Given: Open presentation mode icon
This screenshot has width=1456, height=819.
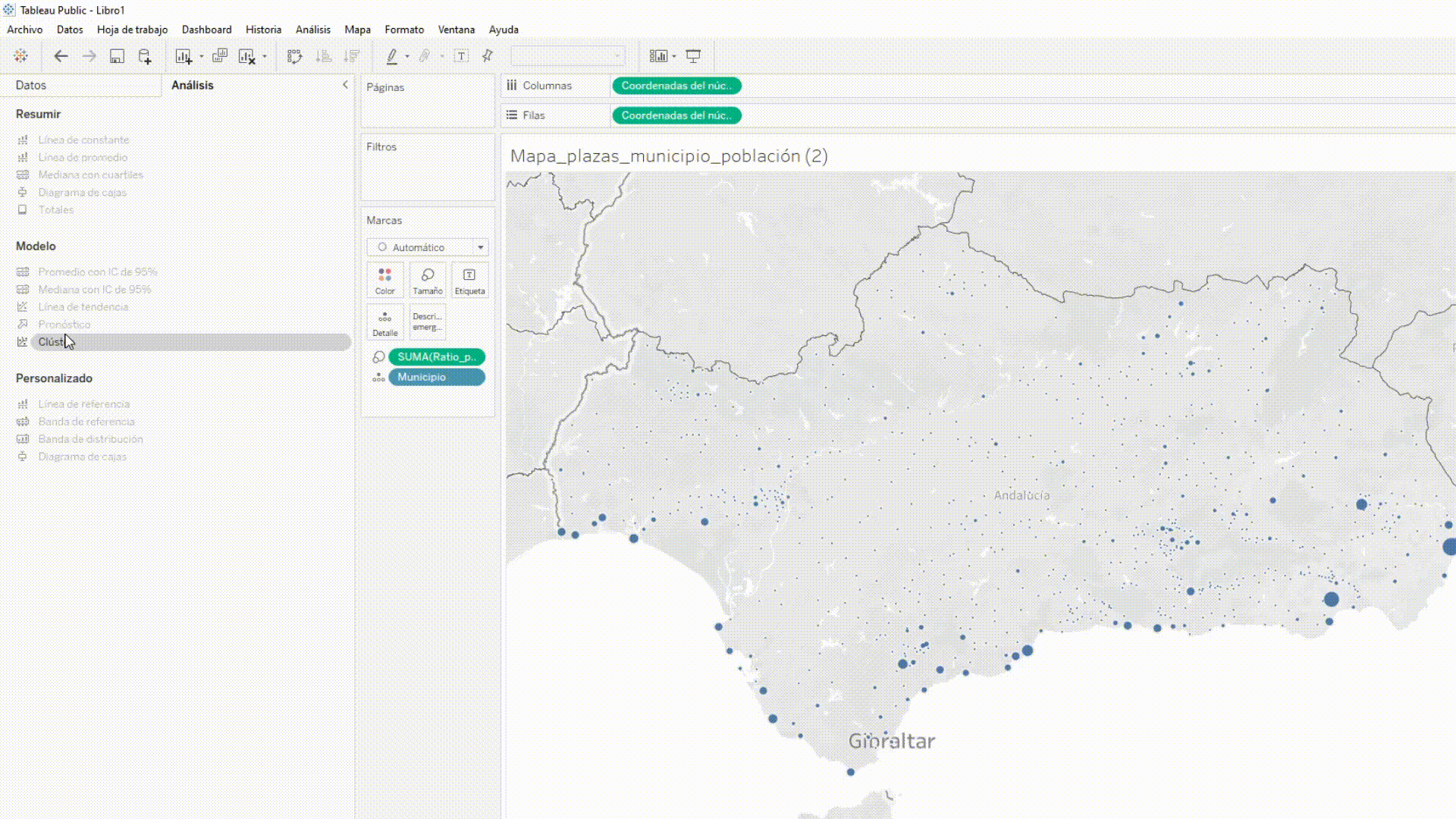Looking at the screenshot, I should pyautogui.click(x=693, y=56).
